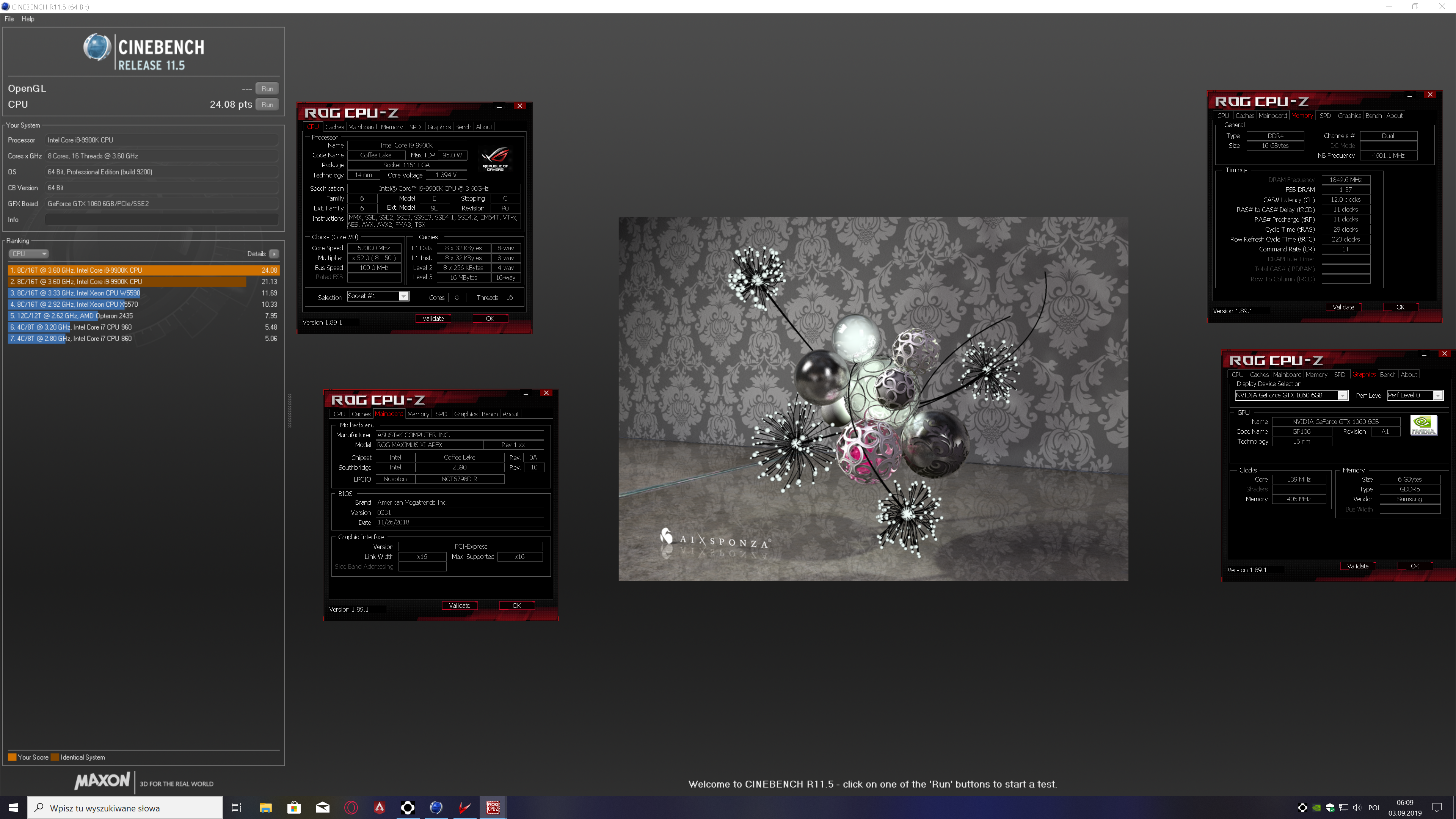Image resolution: width=1456 pixels, height=819 pixels.
Task: Click the Identical System legend swatch
Action: tap(55, 758)
